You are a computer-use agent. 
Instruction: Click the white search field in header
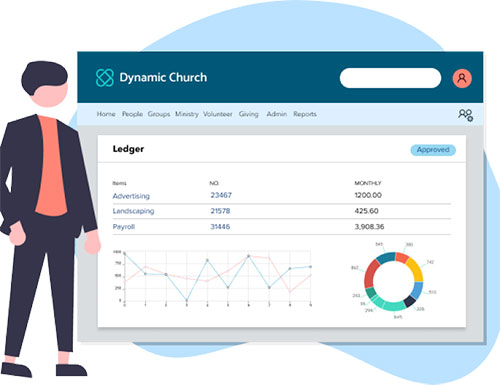point(390,78)
